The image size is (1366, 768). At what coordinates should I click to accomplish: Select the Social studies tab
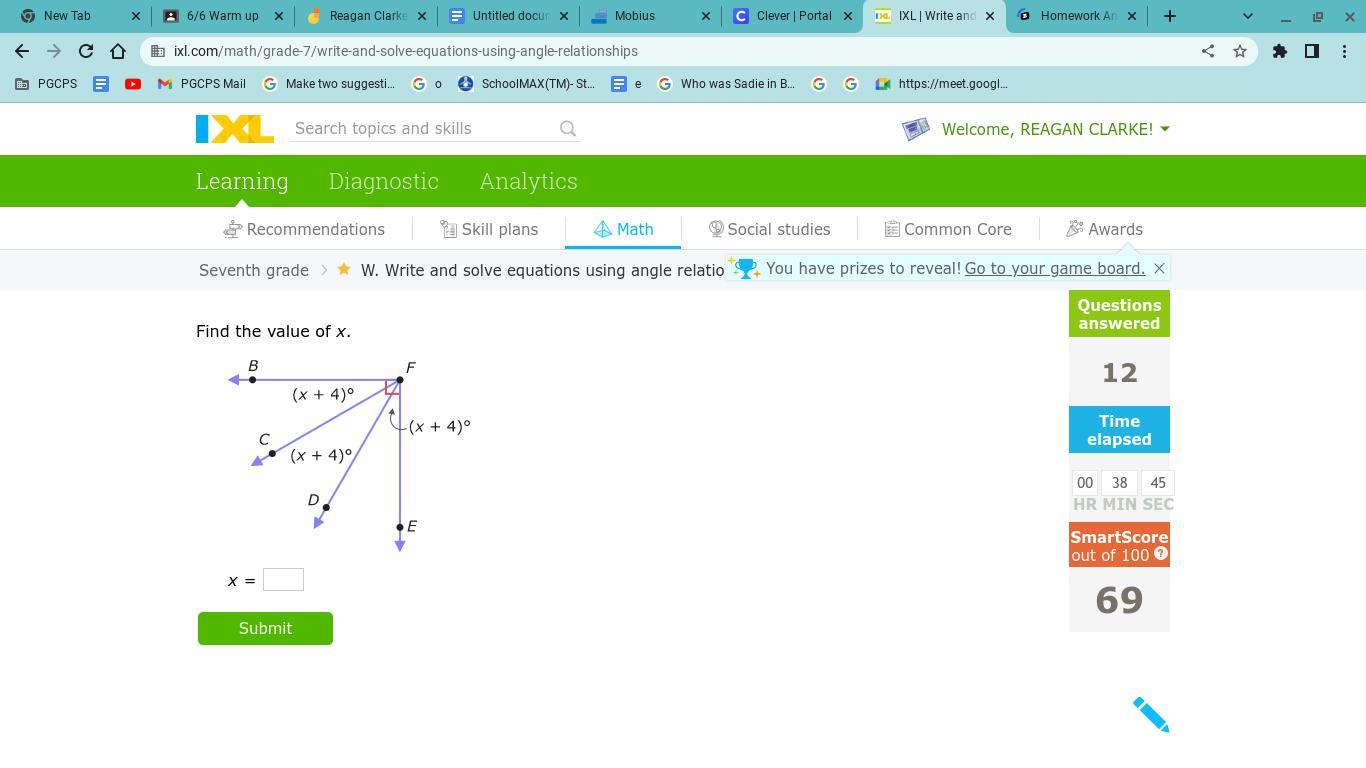click(x=769, y=229)
